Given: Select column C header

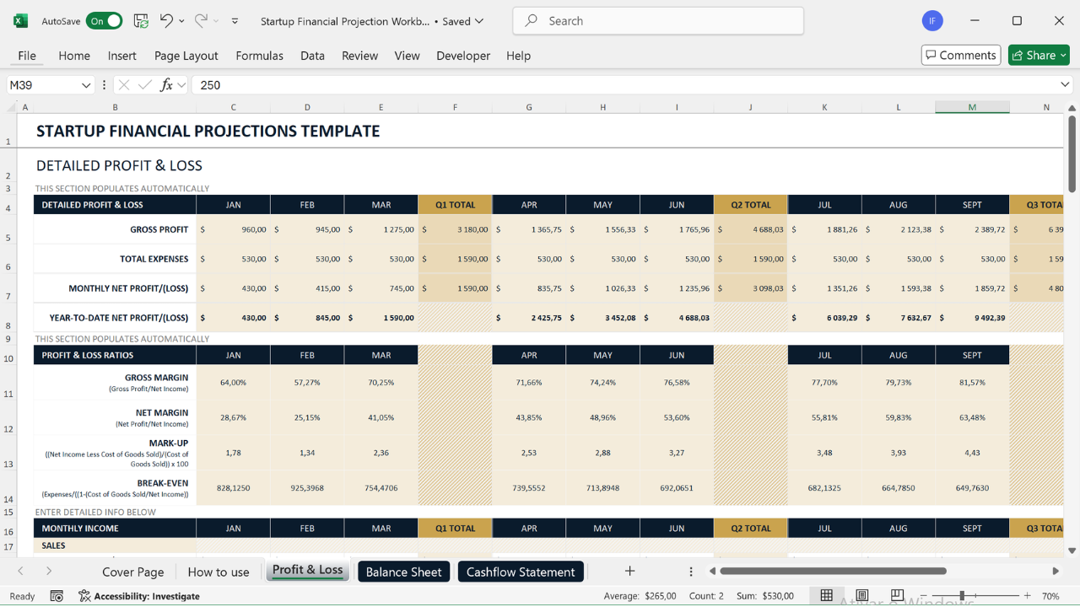Looking at the screenshot, I should [x=233, y=107].
